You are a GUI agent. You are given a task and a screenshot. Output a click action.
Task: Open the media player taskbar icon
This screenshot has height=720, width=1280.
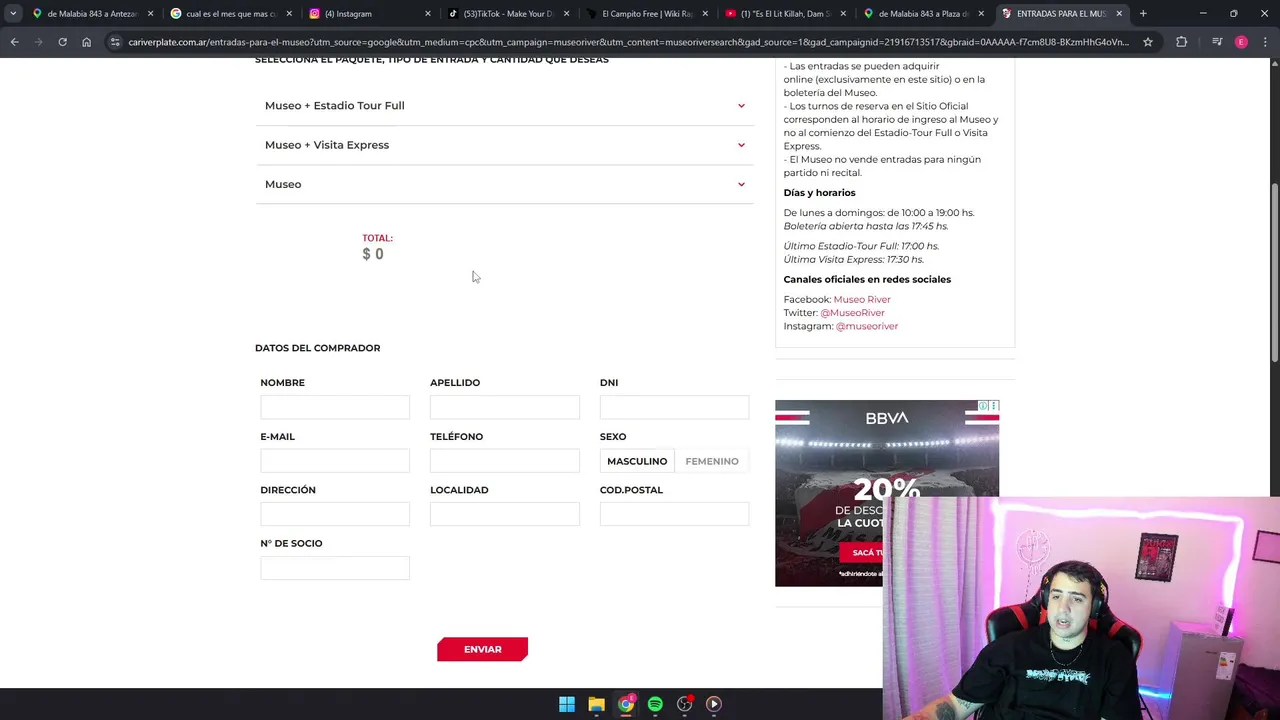pos(714,704)
